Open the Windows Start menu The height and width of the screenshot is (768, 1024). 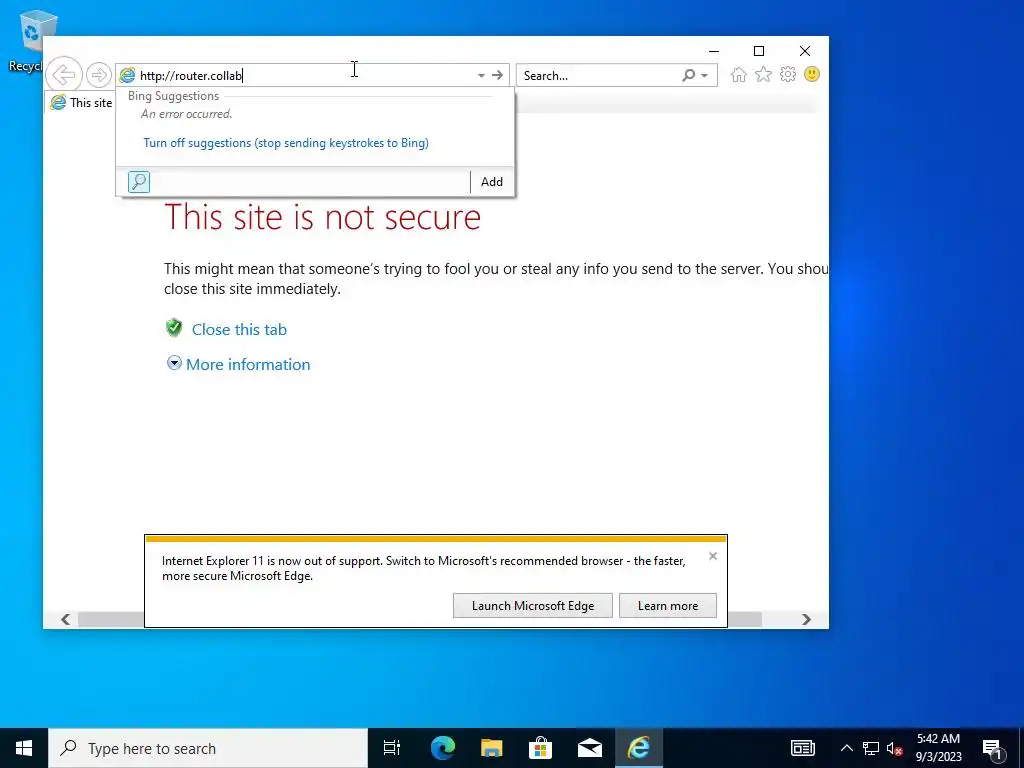click(24, 748)
